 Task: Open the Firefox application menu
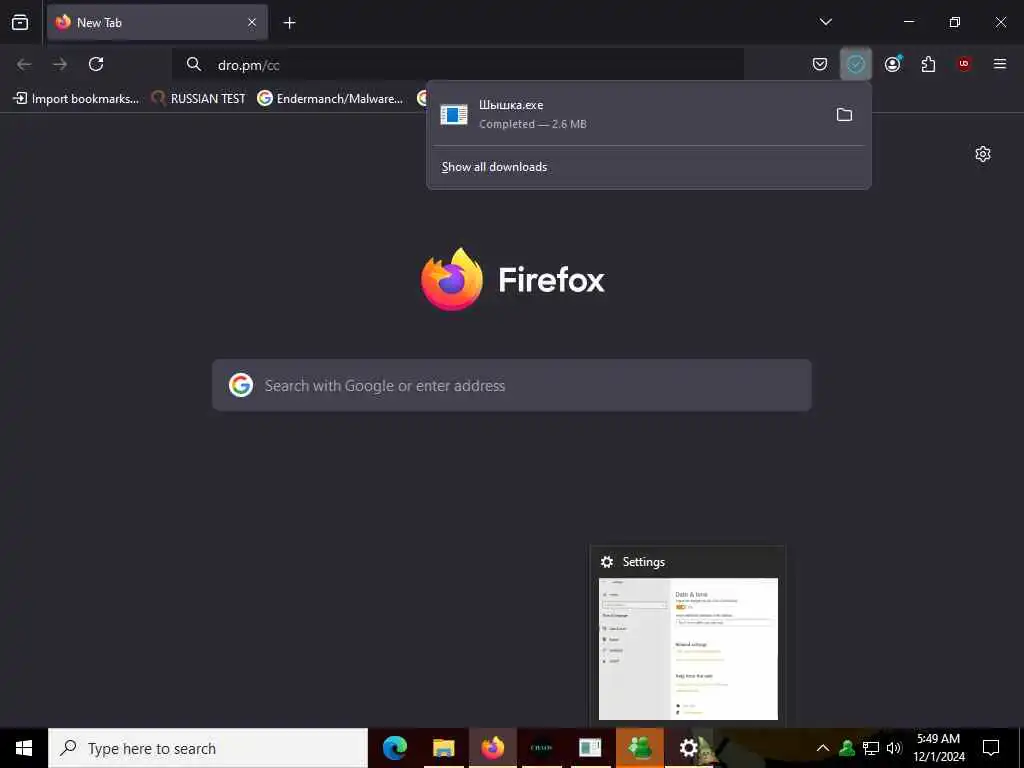pyautogui.click(x=1000, y=64)
